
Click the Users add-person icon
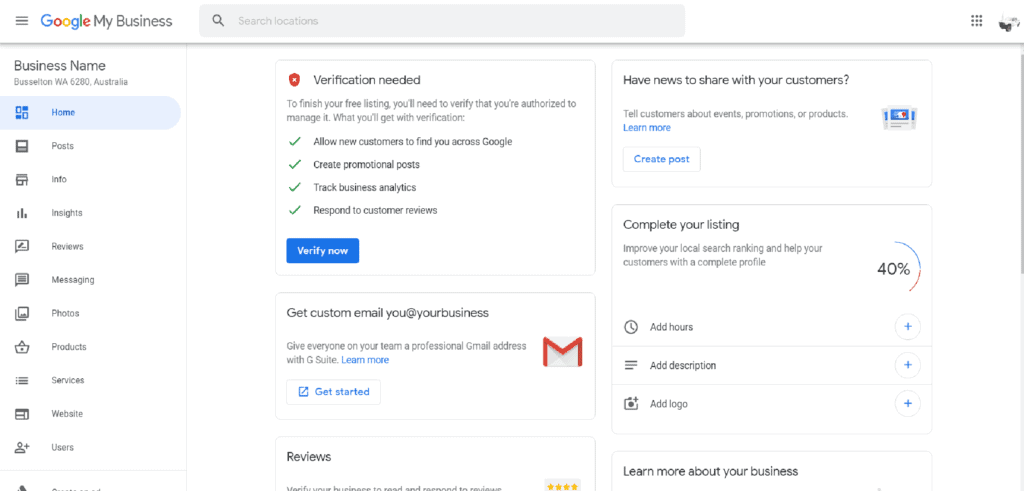22,447
